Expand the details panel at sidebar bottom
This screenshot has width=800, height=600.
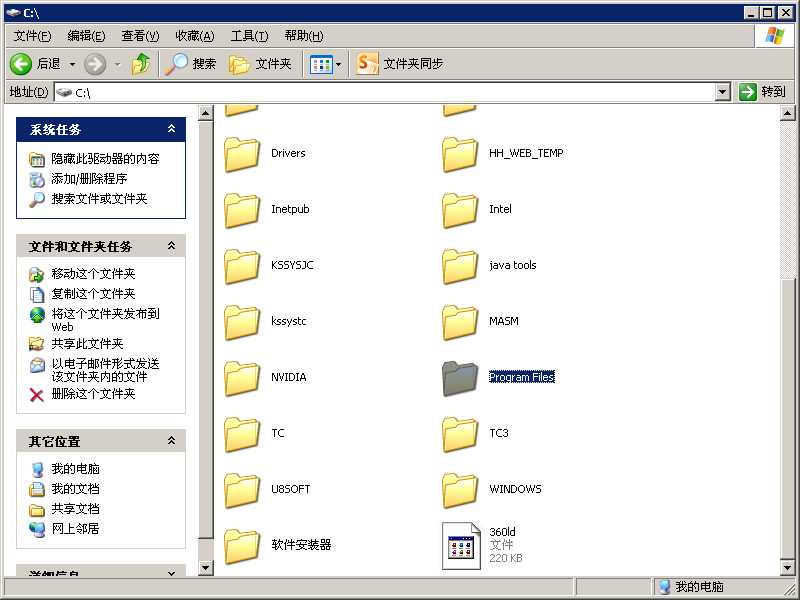[x=171, y=573]
